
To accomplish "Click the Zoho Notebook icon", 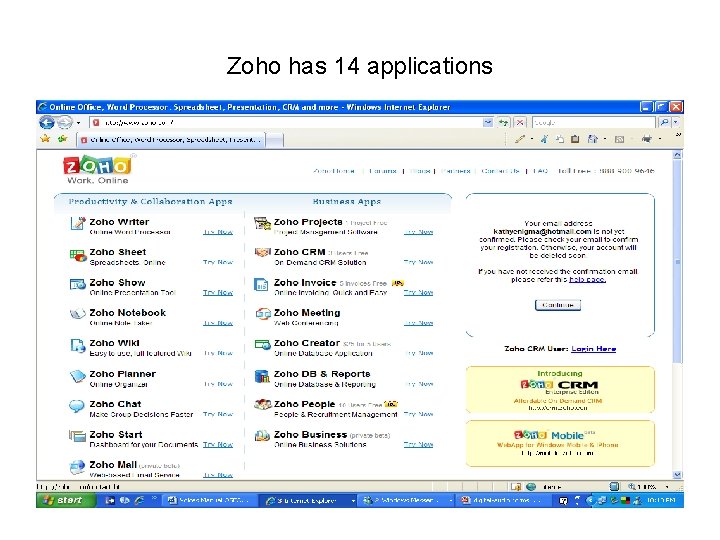I will point(78,315).
